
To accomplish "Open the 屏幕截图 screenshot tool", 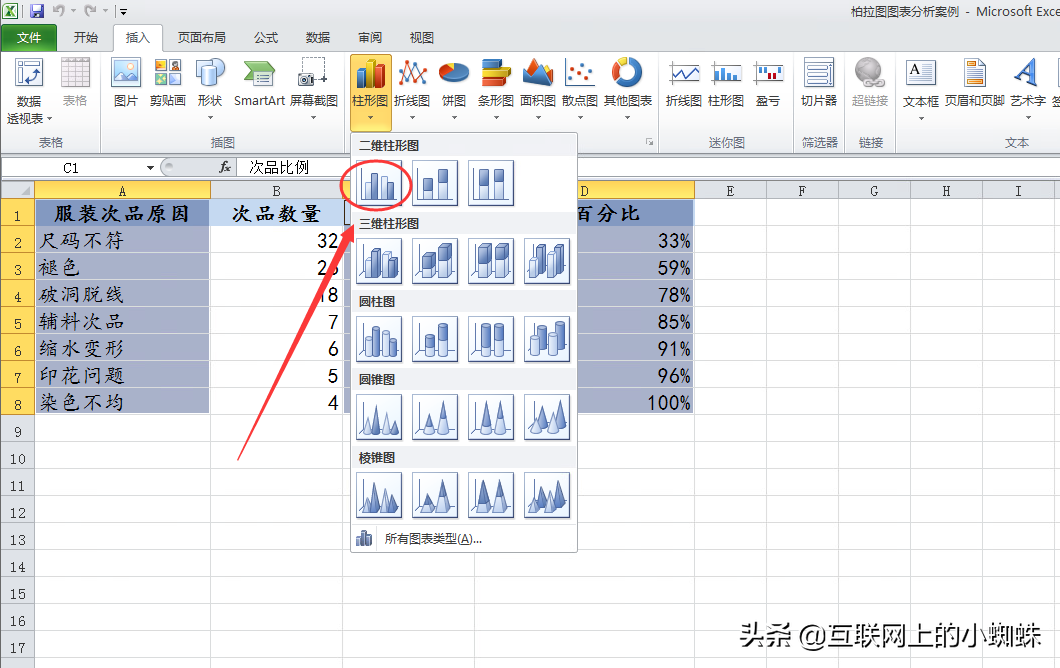I will [x=313, y=90].
